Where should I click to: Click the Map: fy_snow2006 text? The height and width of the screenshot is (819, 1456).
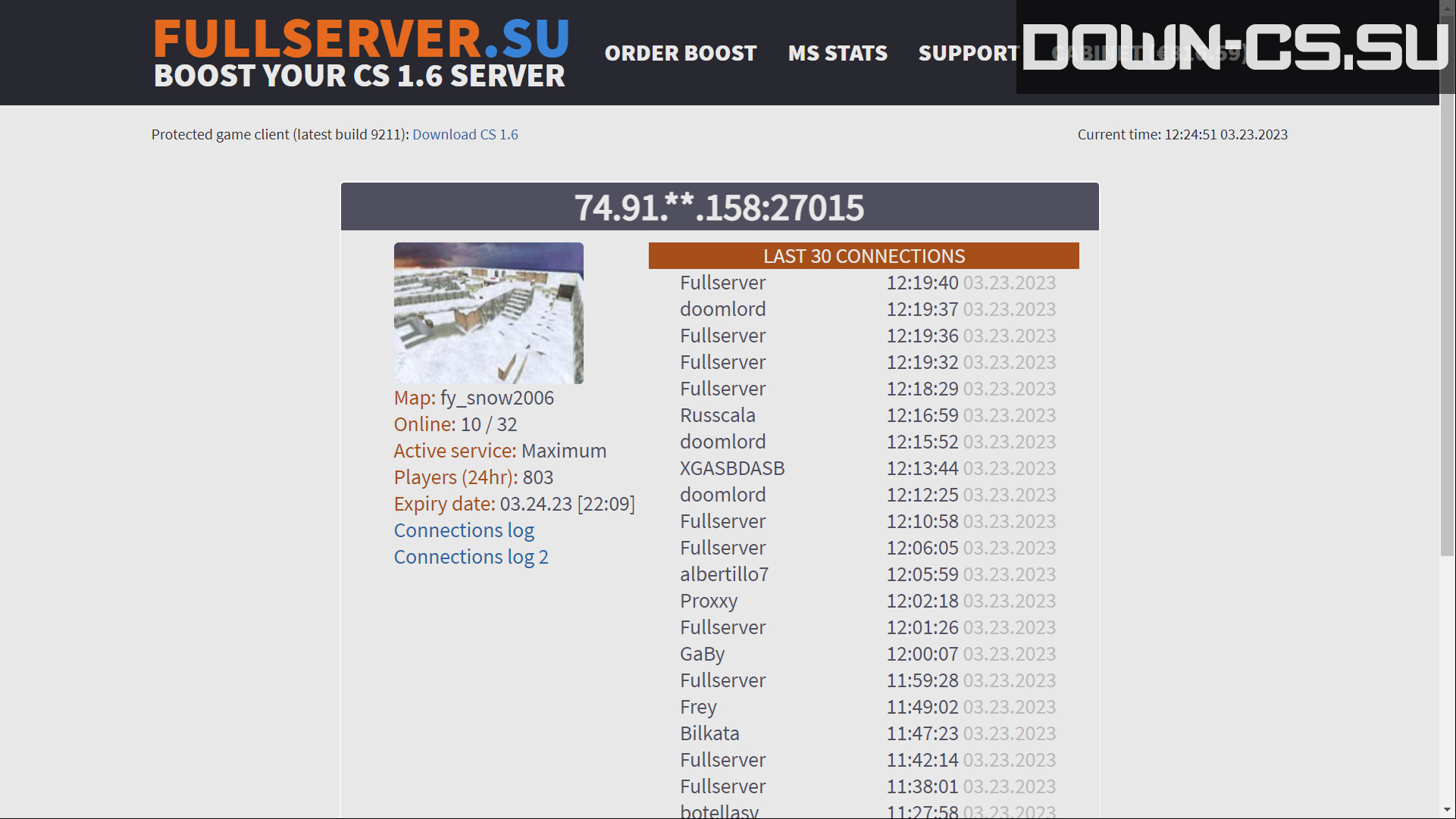pos(474,398)
